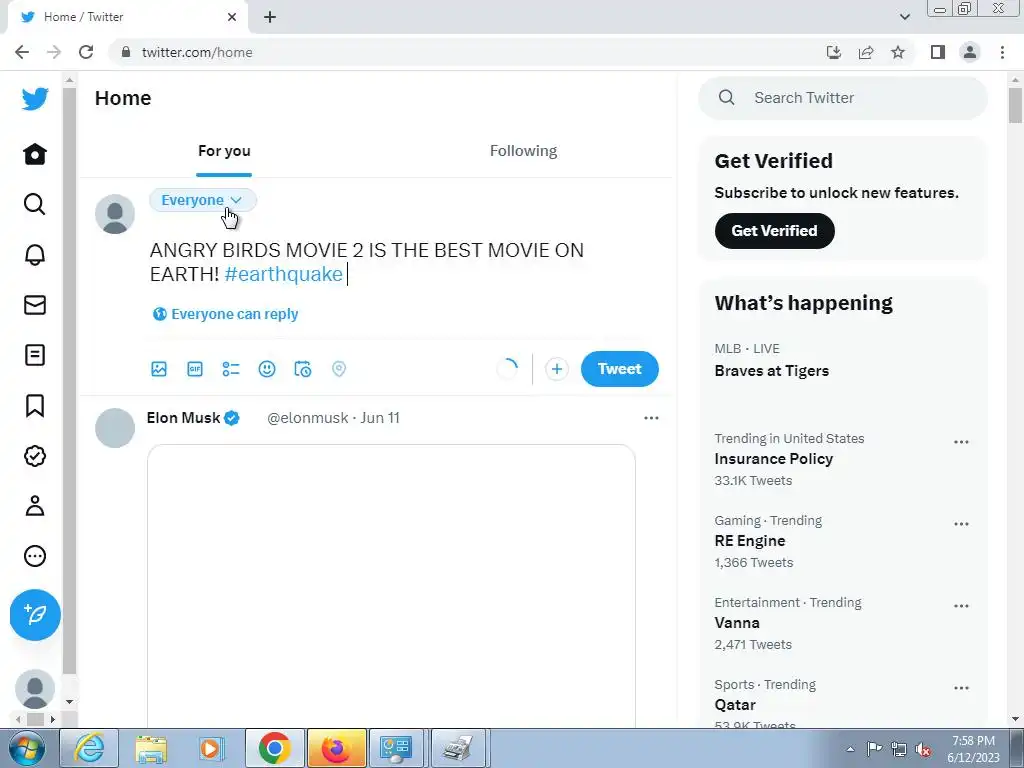Bookmark this page with star icon
Screen dimensions: 1024x768
click(898, 52)
